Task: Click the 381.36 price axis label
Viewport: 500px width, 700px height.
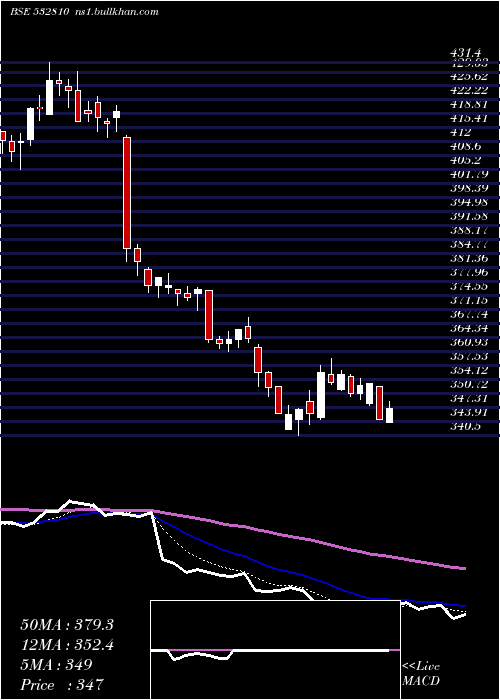Action: (x=469, y=258)
